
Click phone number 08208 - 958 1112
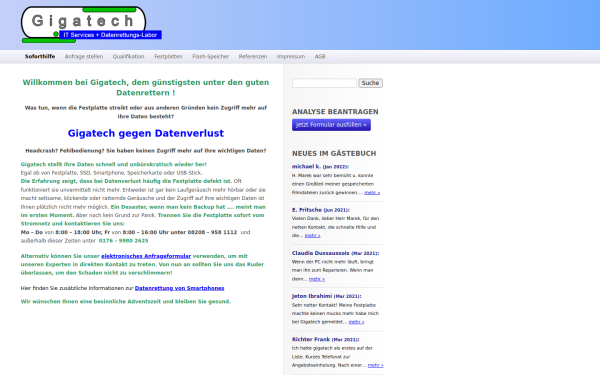click(212, 232)
